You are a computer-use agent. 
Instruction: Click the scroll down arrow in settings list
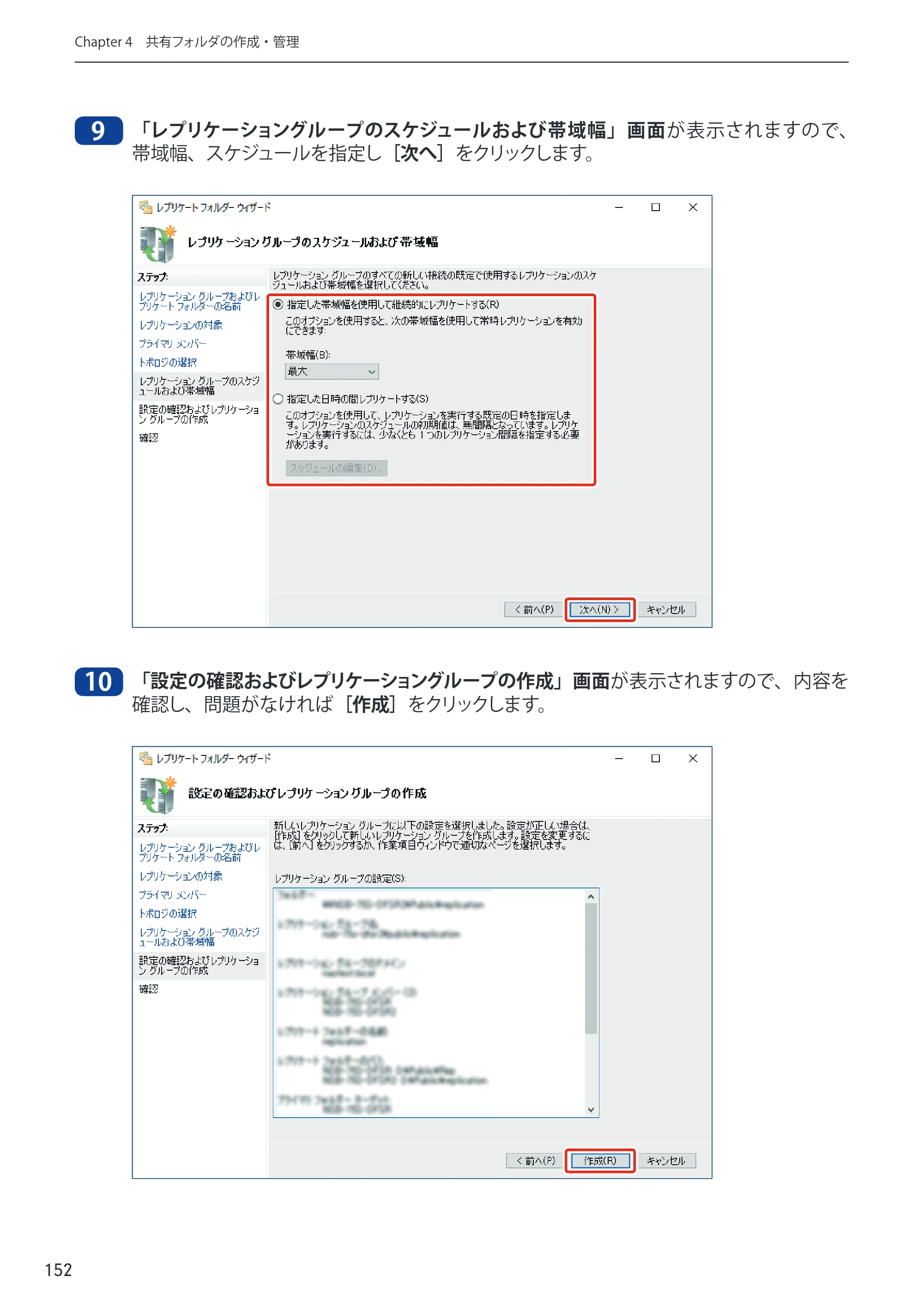[591, 1109]
